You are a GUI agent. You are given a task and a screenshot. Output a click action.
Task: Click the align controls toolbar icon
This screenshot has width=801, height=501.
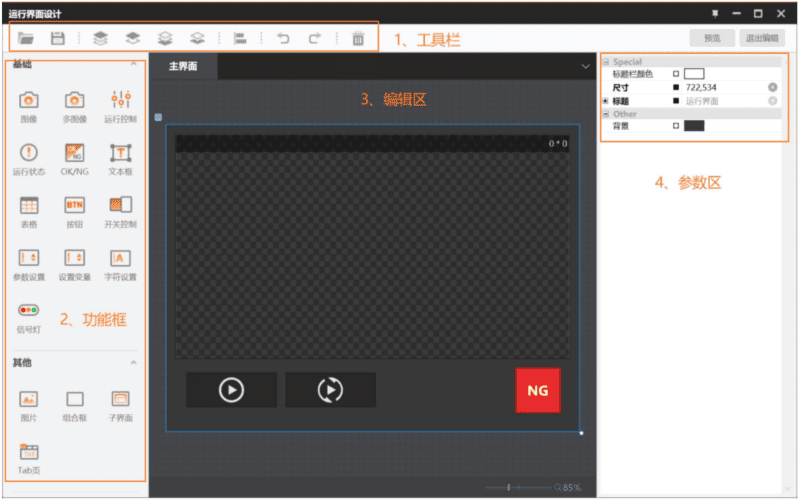pos(240,38)
